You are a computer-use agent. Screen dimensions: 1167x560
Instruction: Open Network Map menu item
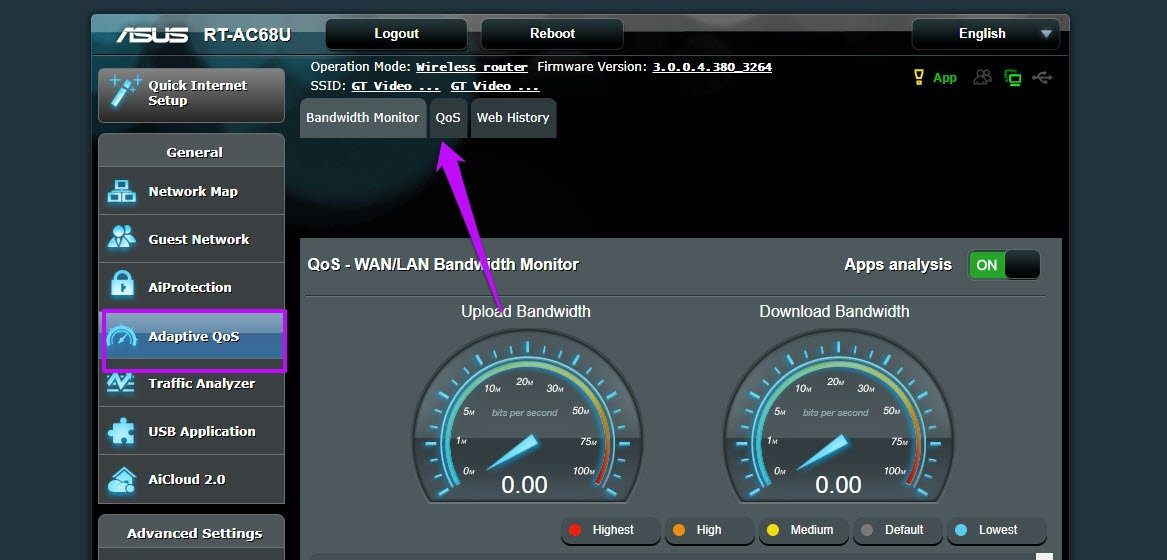[191, 191]
